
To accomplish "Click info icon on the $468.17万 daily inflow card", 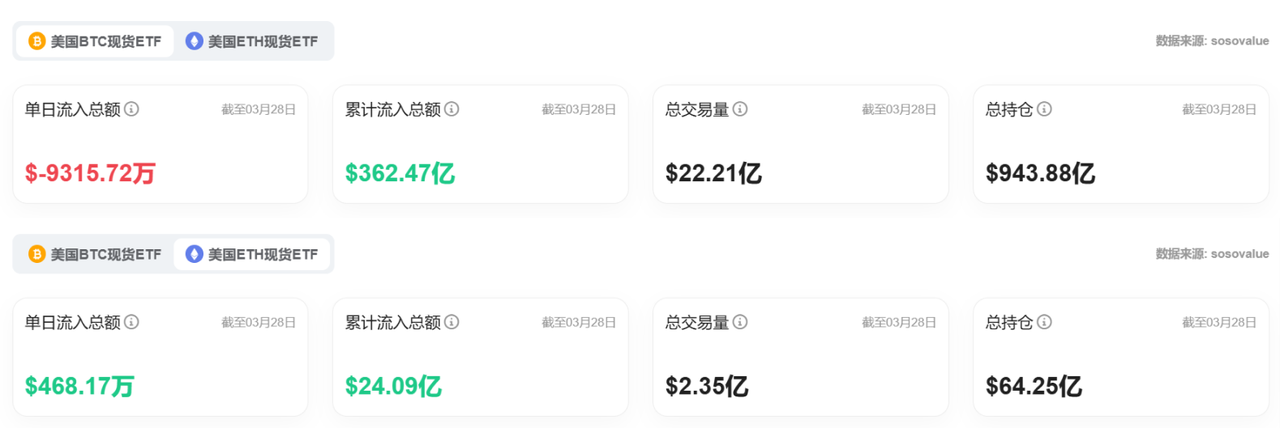I will point(132,322).
